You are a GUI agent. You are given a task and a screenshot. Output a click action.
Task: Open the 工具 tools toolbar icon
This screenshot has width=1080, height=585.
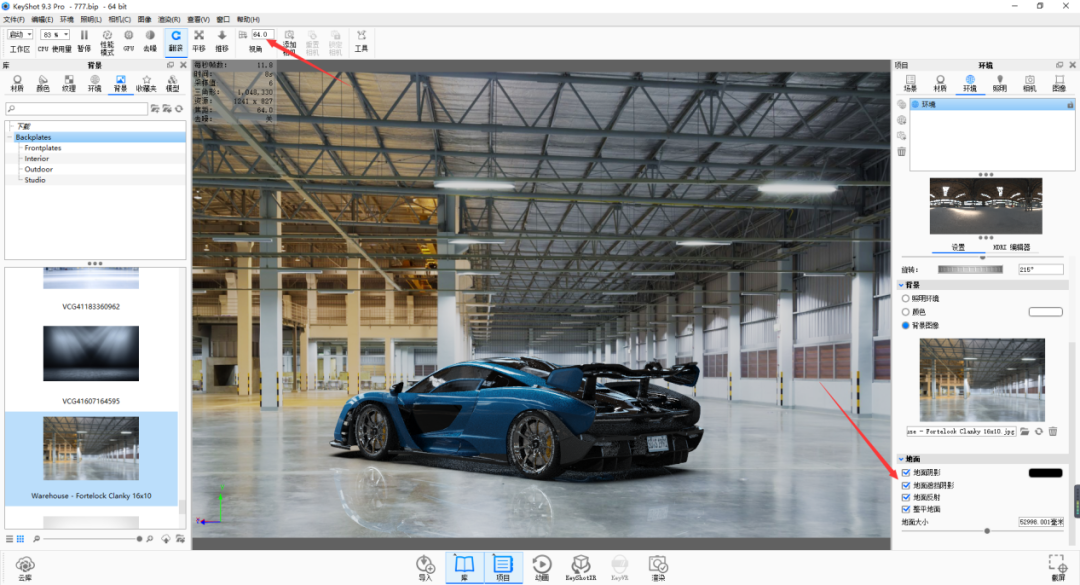tap(361, 41)
